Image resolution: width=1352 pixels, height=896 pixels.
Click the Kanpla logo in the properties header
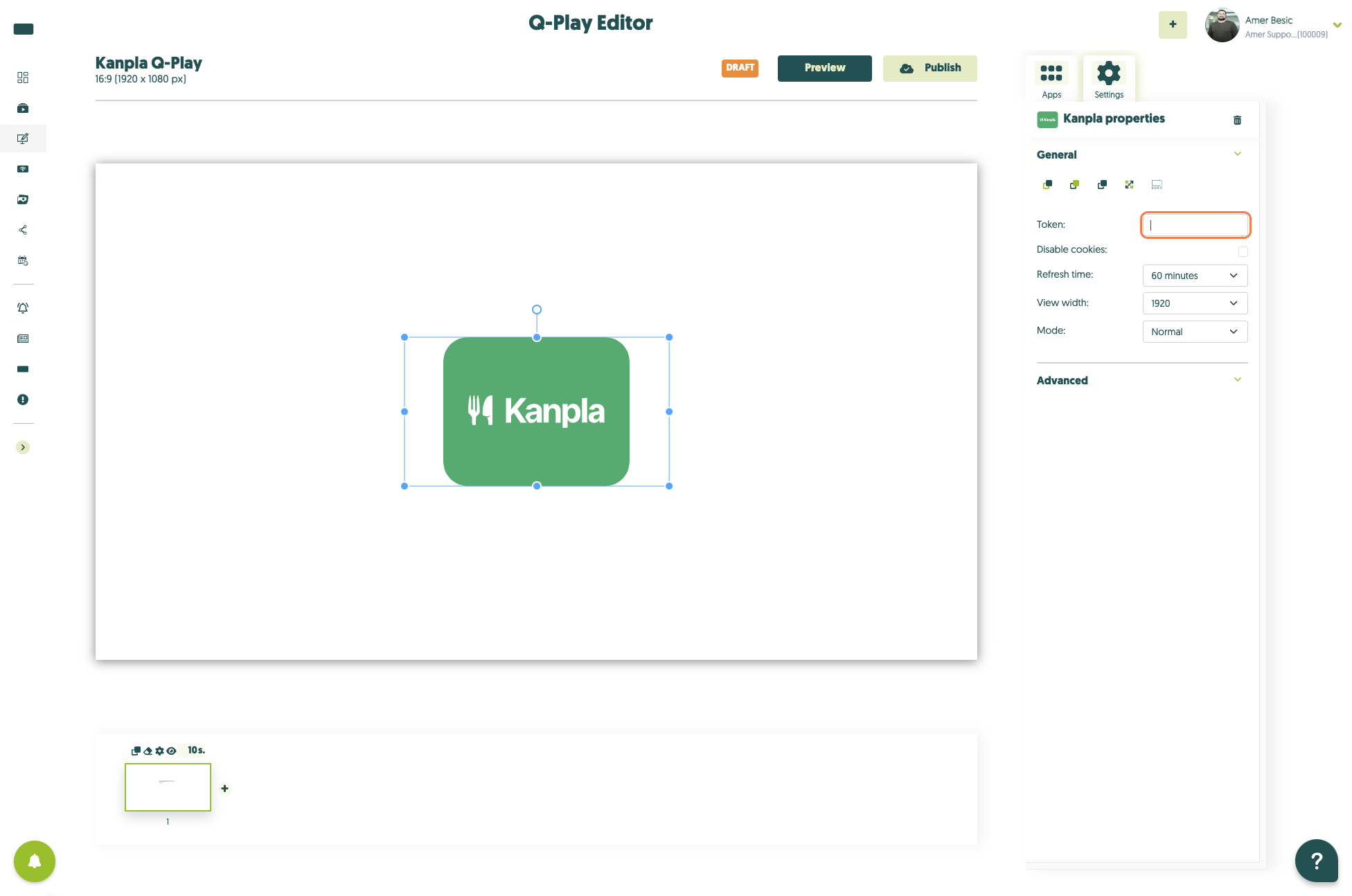[1047, 119]
